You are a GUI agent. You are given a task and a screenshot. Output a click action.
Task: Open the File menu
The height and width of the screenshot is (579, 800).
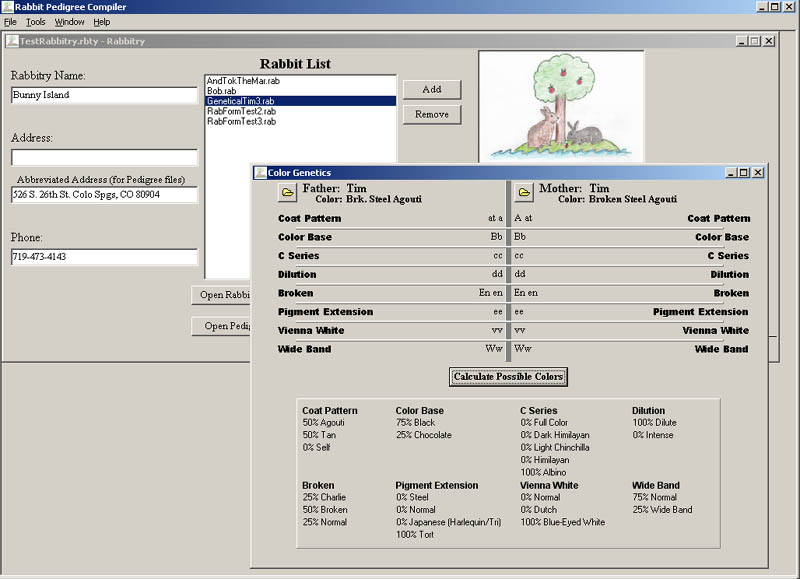click(10, 22)
